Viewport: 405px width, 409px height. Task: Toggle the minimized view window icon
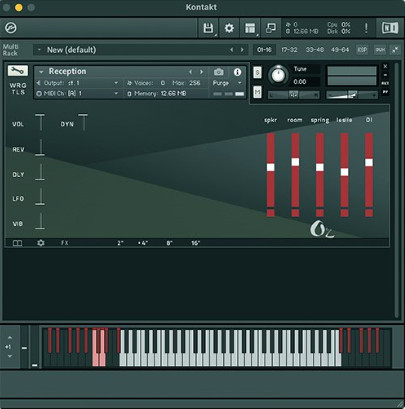(271, 28)
